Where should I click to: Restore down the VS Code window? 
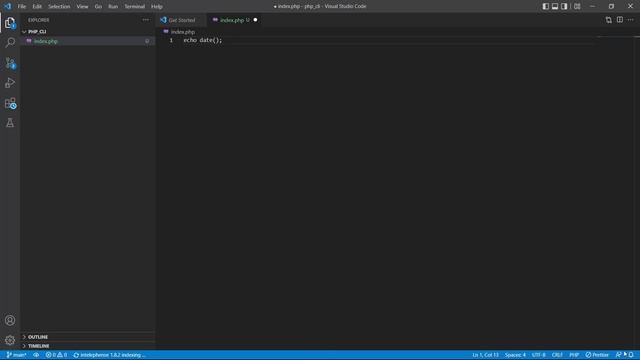[611, 6]
